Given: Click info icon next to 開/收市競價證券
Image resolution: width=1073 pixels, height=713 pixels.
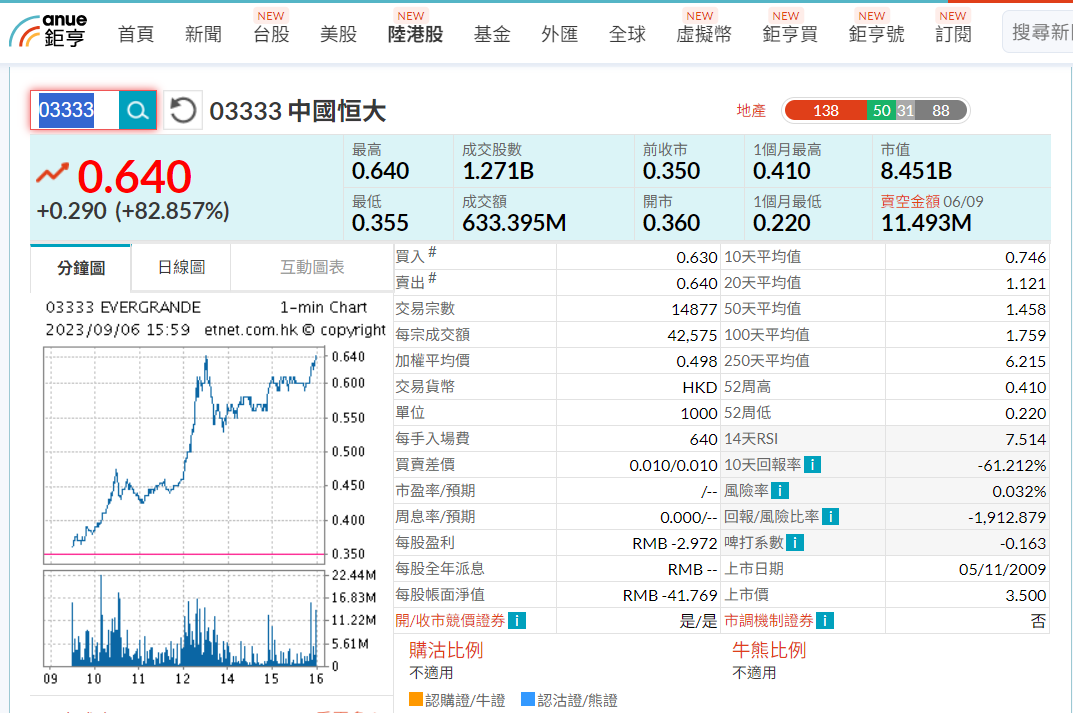Looking at the screenshot, I should [517, 621].
